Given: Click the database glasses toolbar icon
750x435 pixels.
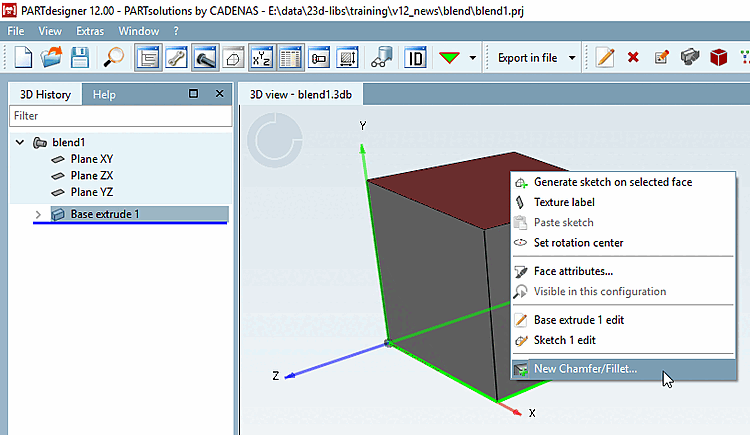Looking at the screenshot, I should (x=381, y=58).
